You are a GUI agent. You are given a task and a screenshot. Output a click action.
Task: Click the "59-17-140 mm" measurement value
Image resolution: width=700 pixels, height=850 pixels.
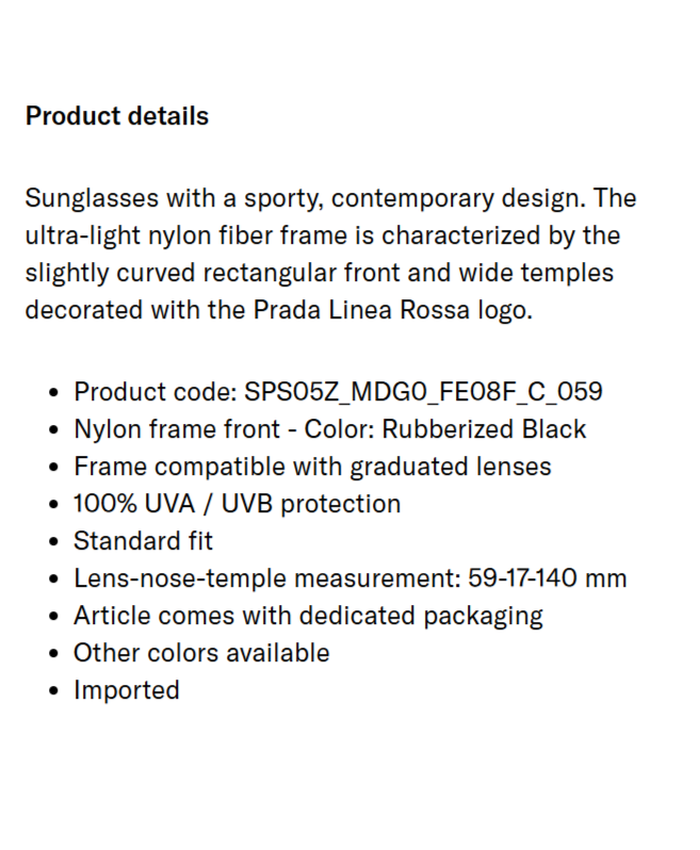click(547, 578)
